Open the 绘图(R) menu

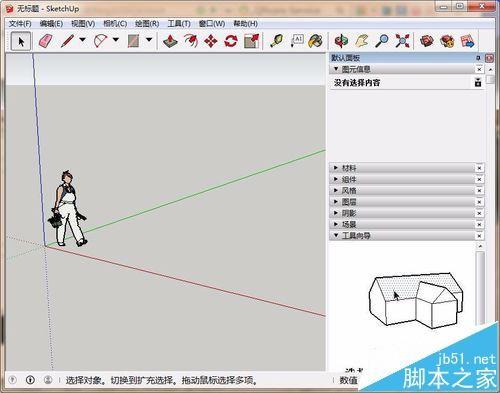pyautogui.click(x=147, y=24)
